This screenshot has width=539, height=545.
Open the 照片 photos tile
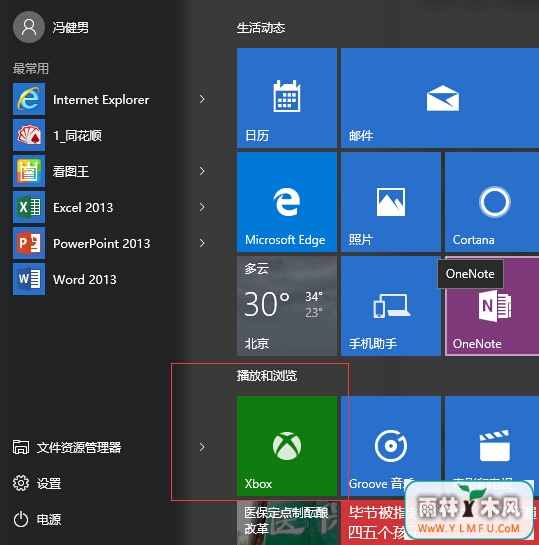click(391, 202)
